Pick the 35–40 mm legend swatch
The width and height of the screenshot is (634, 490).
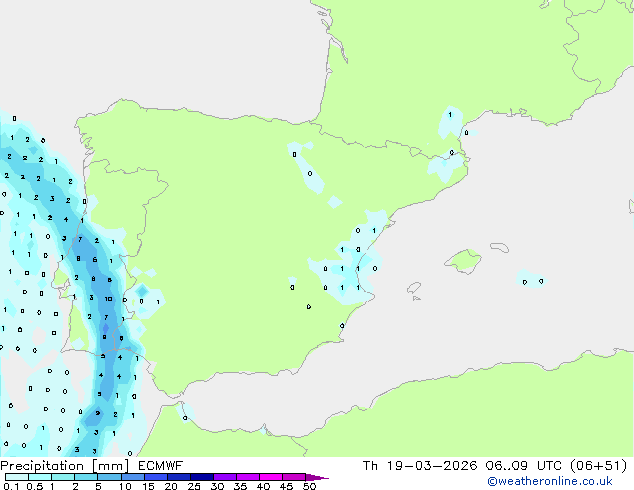click(248, 477)
